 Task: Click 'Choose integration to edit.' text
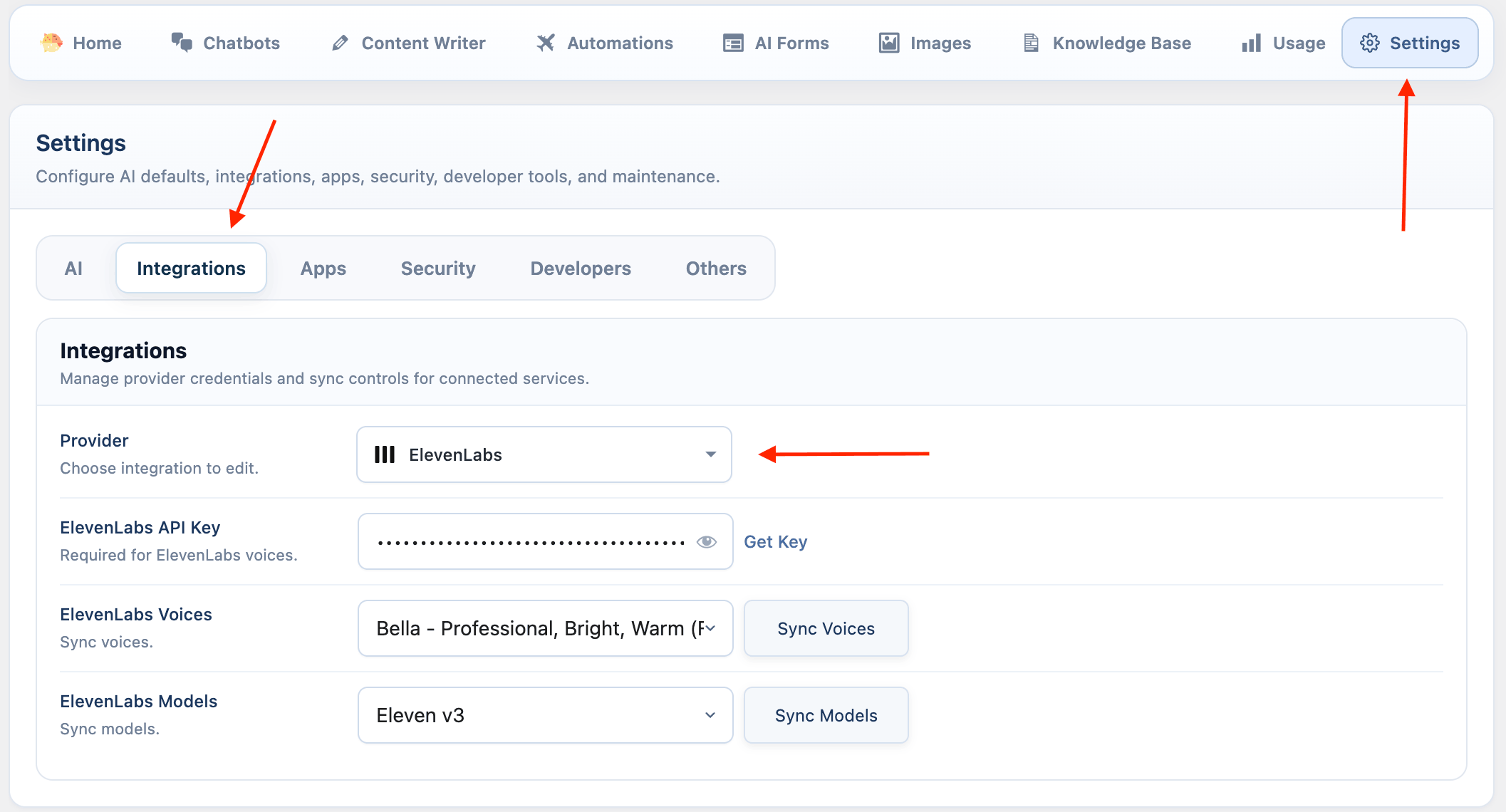[x=160, y=468]
